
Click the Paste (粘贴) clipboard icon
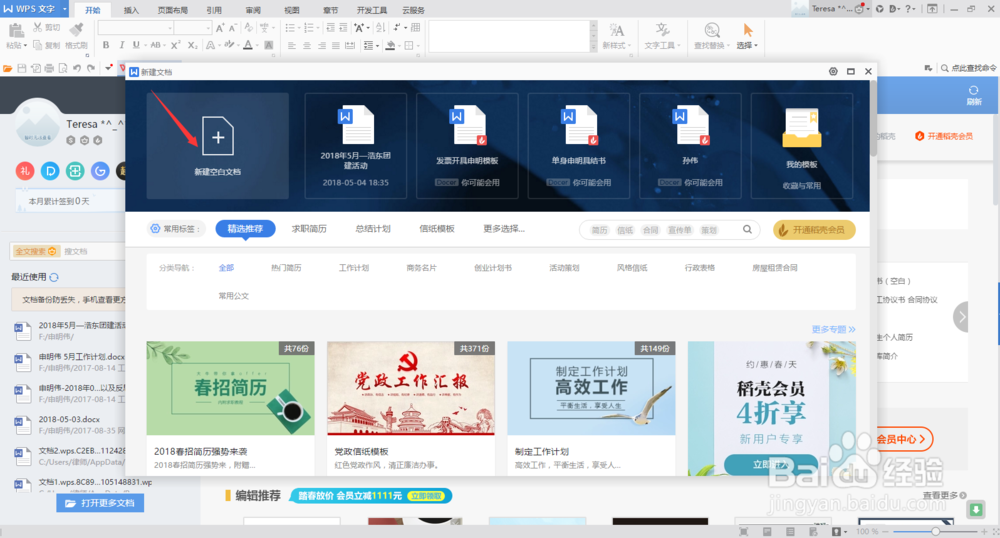tap(16, 29)
